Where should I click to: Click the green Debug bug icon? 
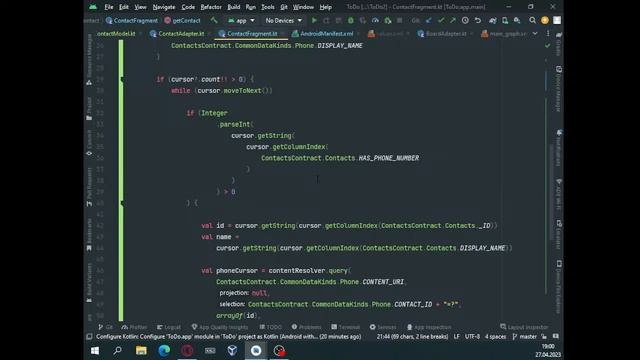[351, 20]
